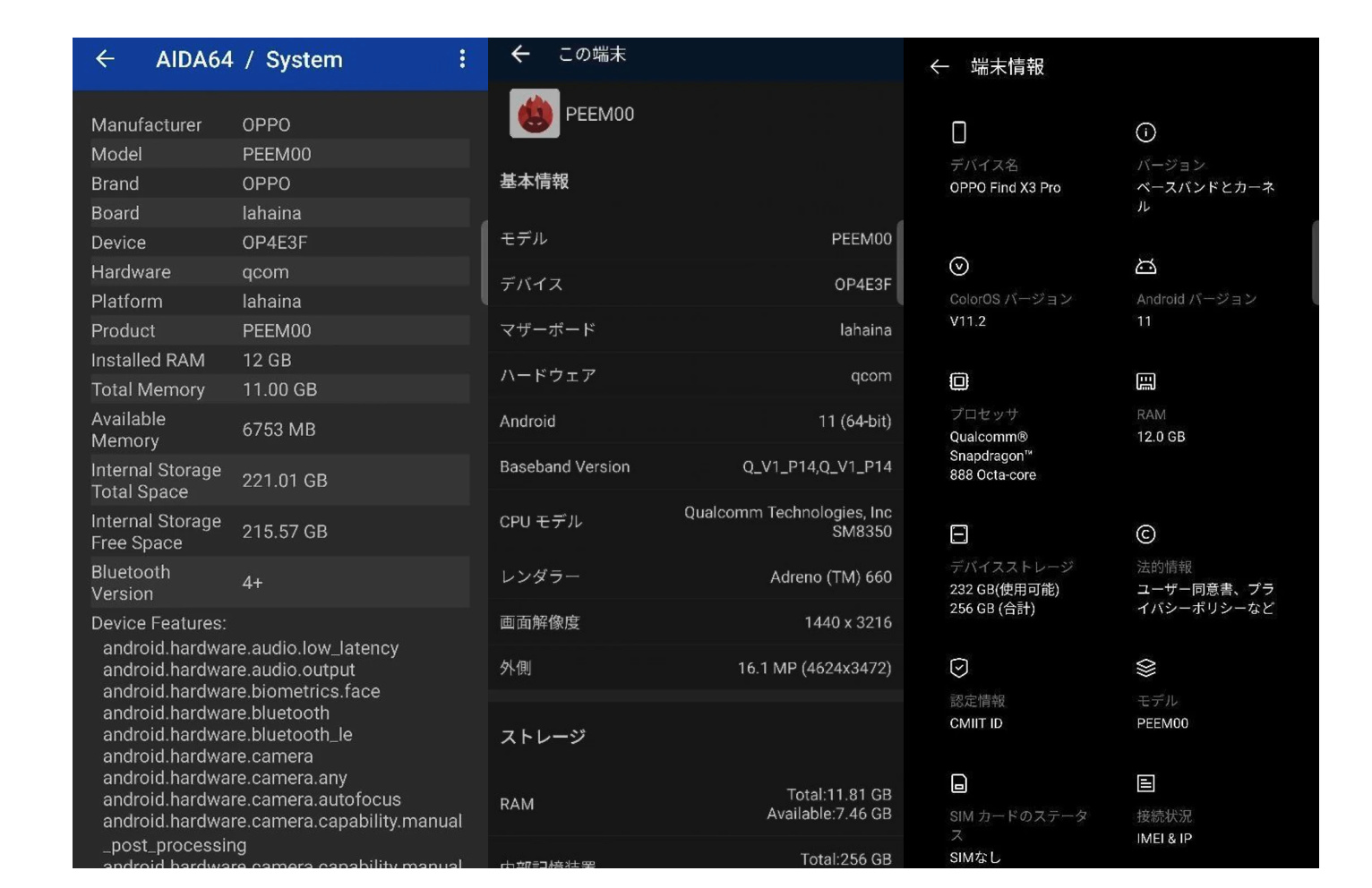The height and width of the screenshot is (888, 1372).
Task: Tap scrollbar handle on 端末情報 screen edge
Action: [x=1315, y=263]
